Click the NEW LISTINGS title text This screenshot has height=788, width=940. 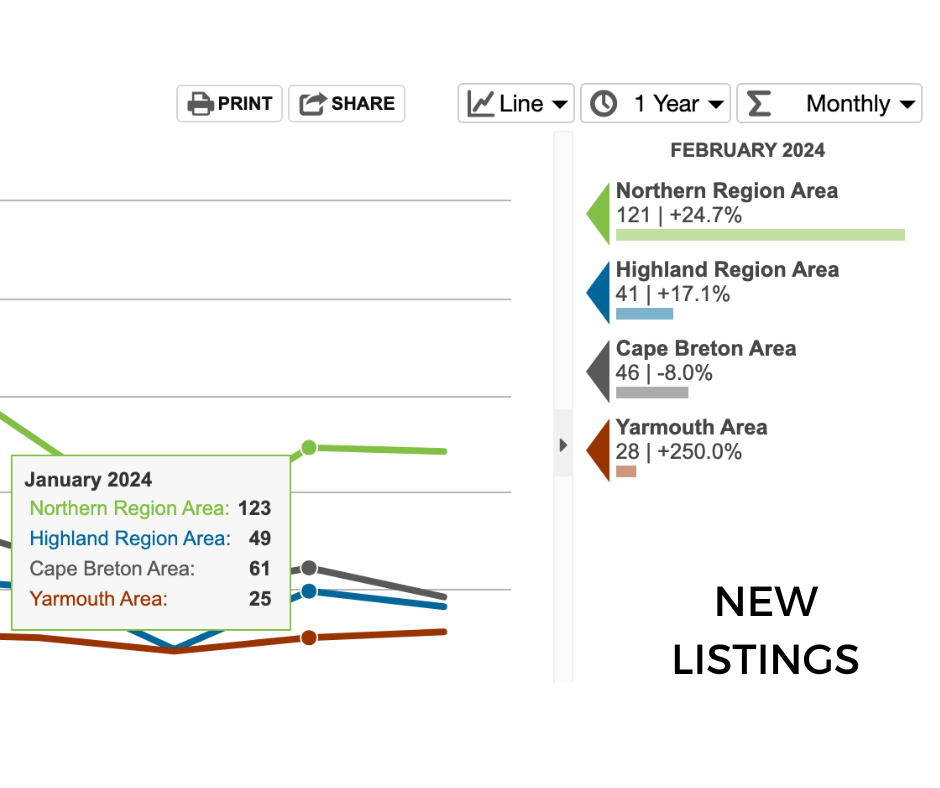766,630
